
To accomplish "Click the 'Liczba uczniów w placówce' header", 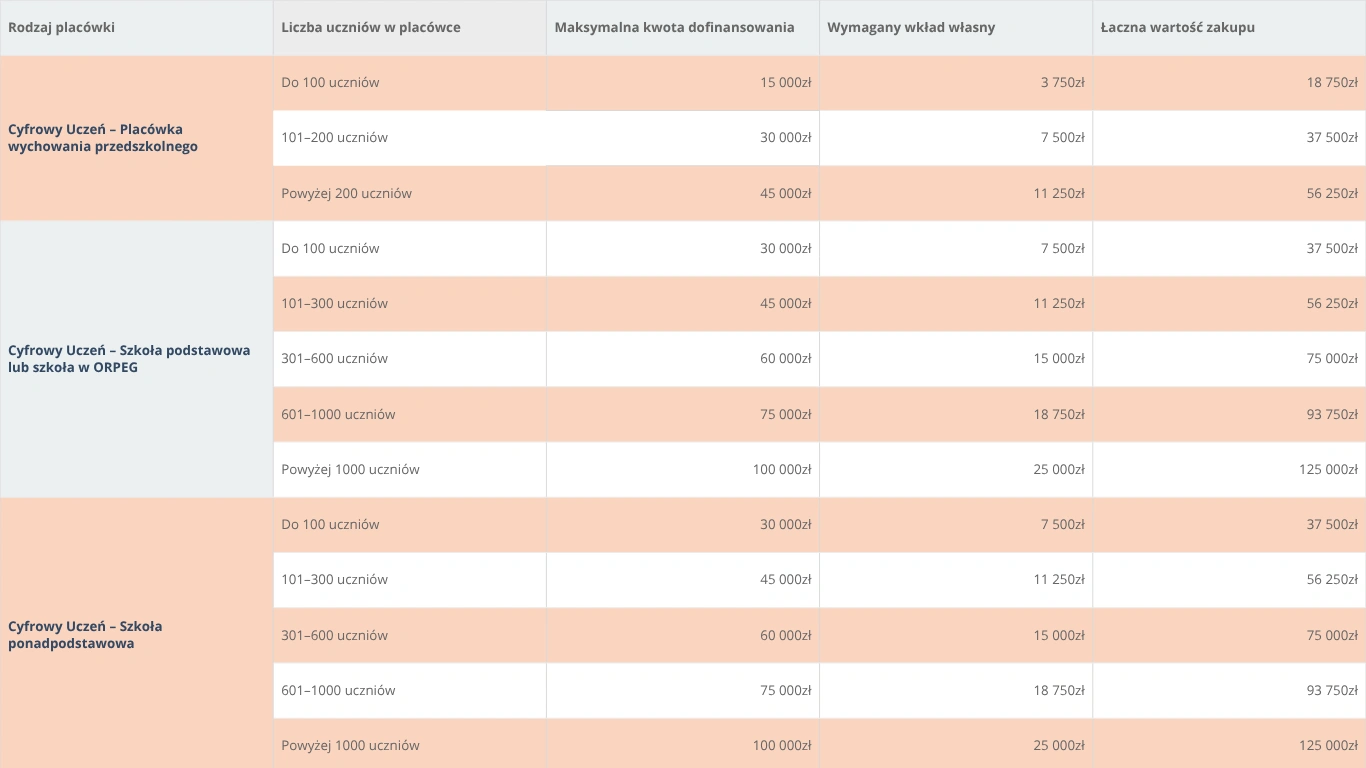I will coord(410,28).
